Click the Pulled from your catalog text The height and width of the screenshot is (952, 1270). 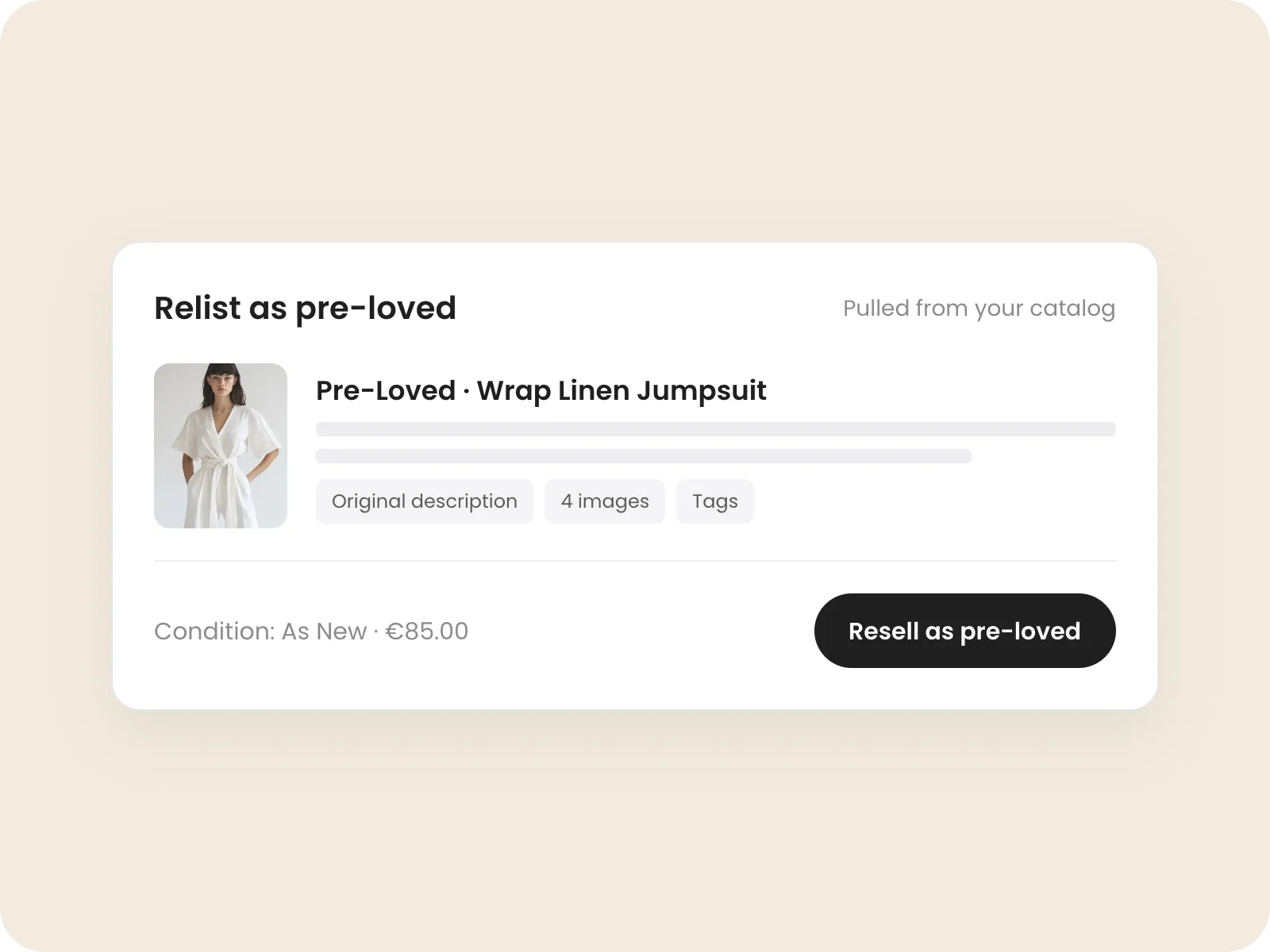(x=979, y=308)
